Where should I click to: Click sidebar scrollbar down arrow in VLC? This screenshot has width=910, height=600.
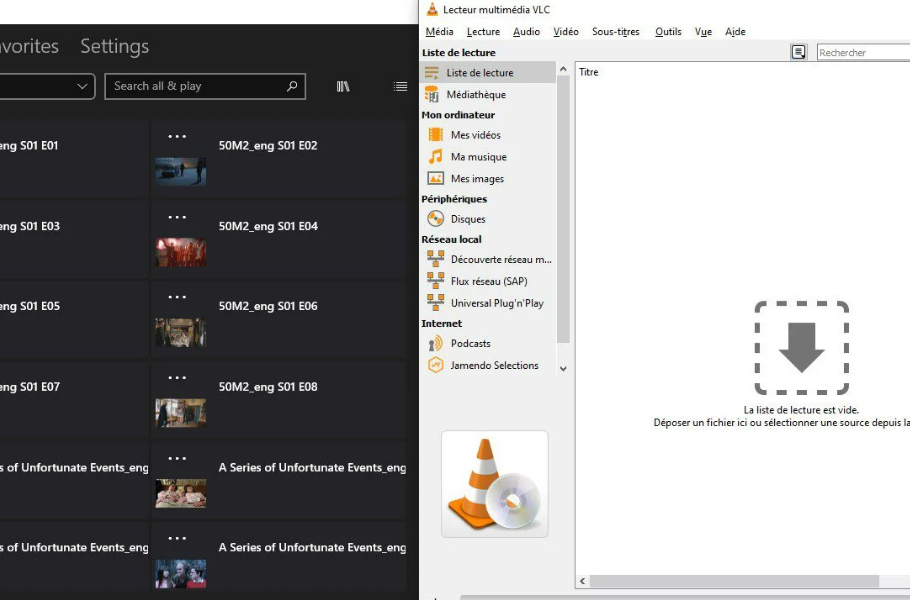[x=563, y=368]
